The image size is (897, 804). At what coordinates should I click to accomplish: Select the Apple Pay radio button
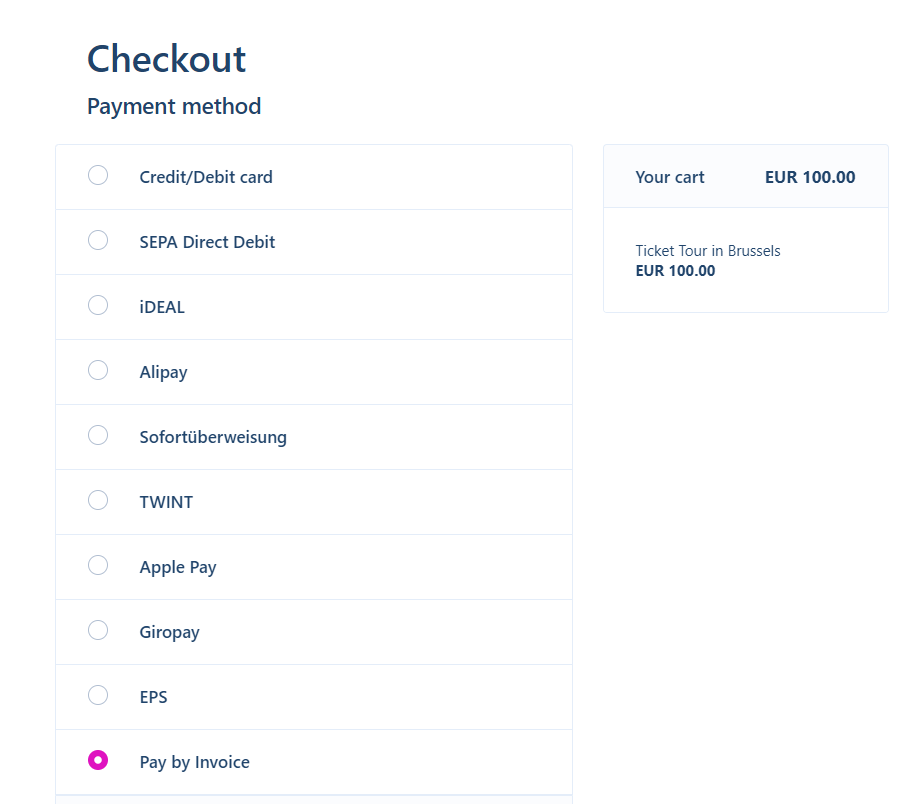pos(98,566)
